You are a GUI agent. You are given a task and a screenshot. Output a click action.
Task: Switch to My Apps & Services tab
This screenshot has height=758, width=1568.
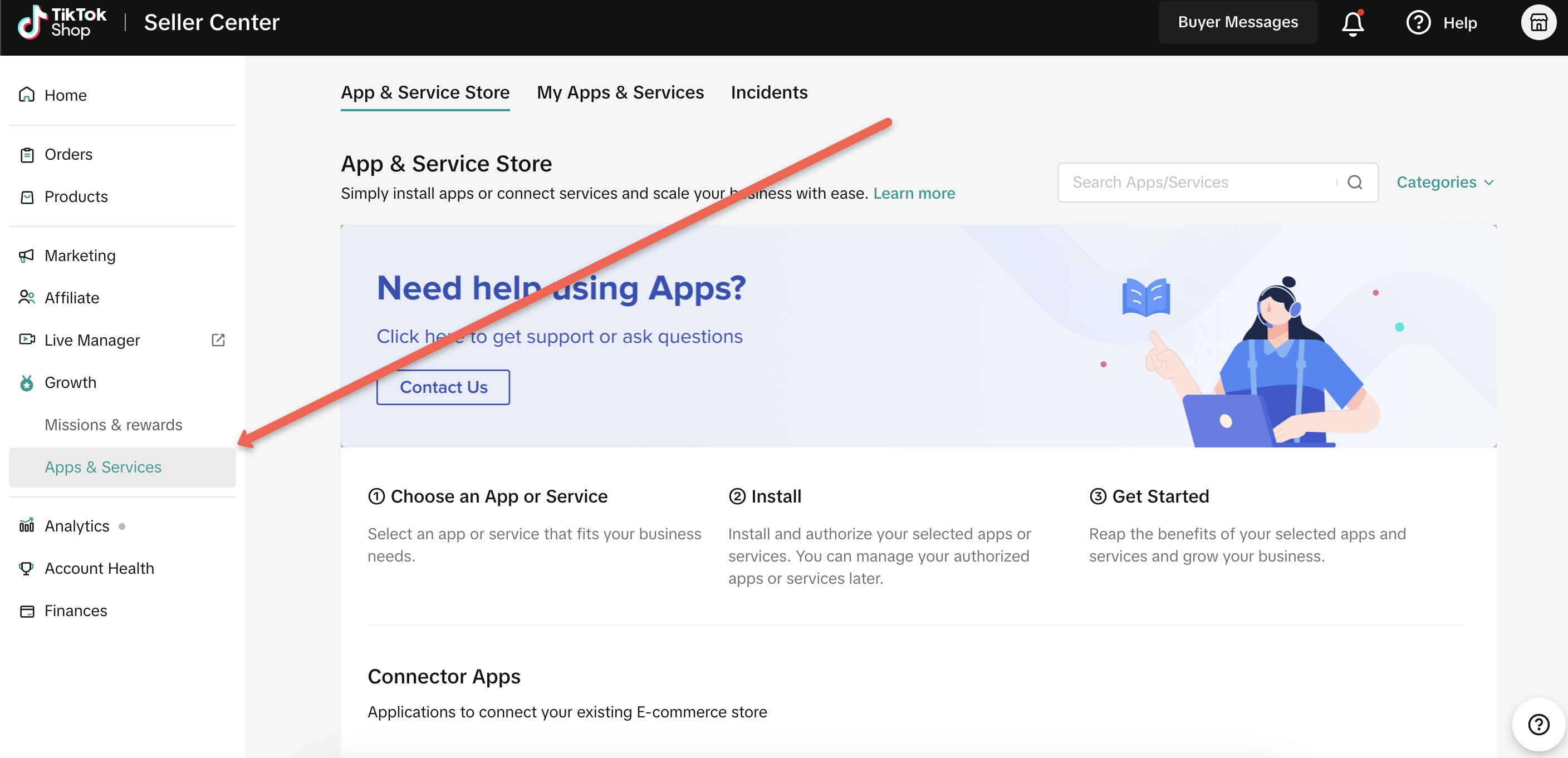(620, 92)
